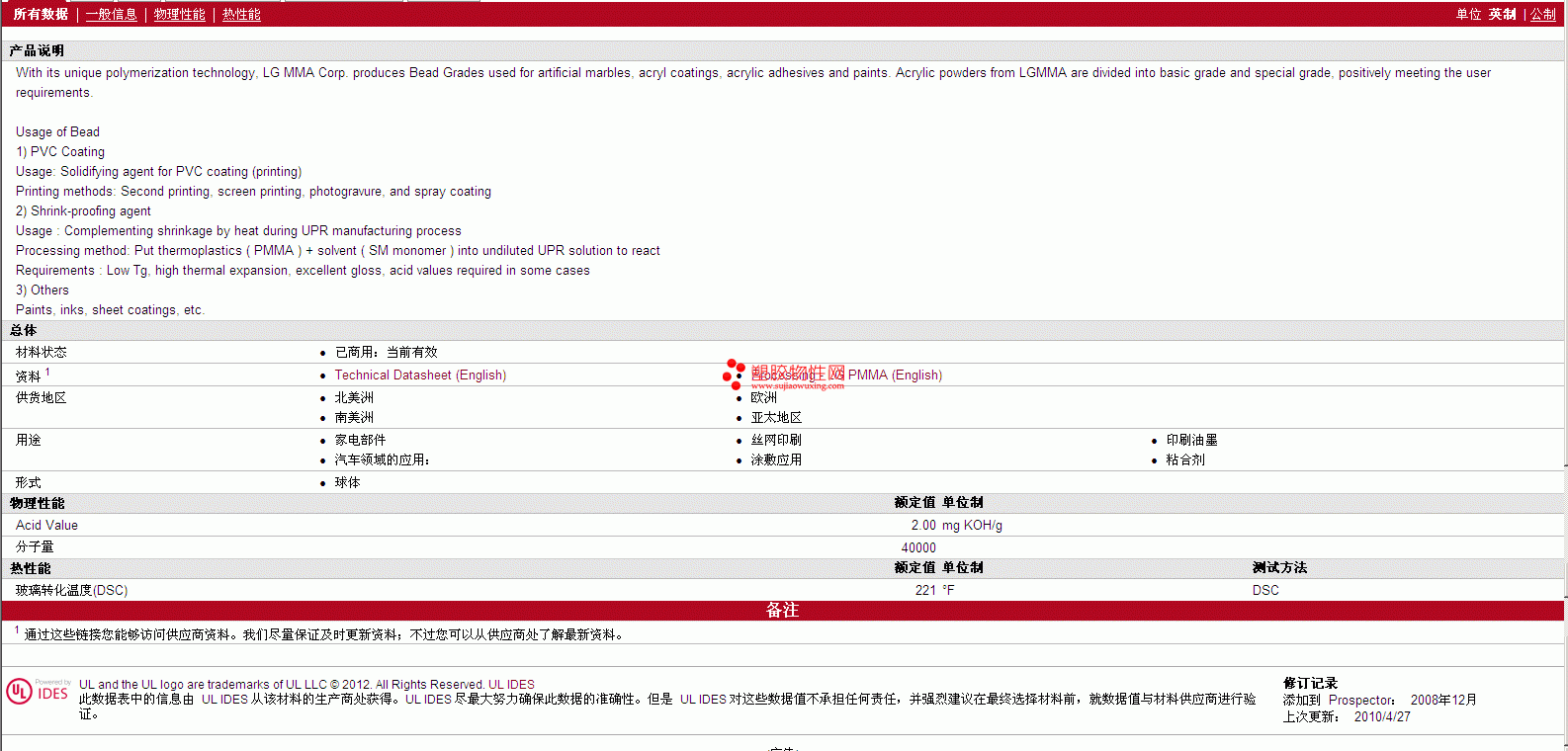Click the 1) PVC Coating line

[x=60, y=151]
